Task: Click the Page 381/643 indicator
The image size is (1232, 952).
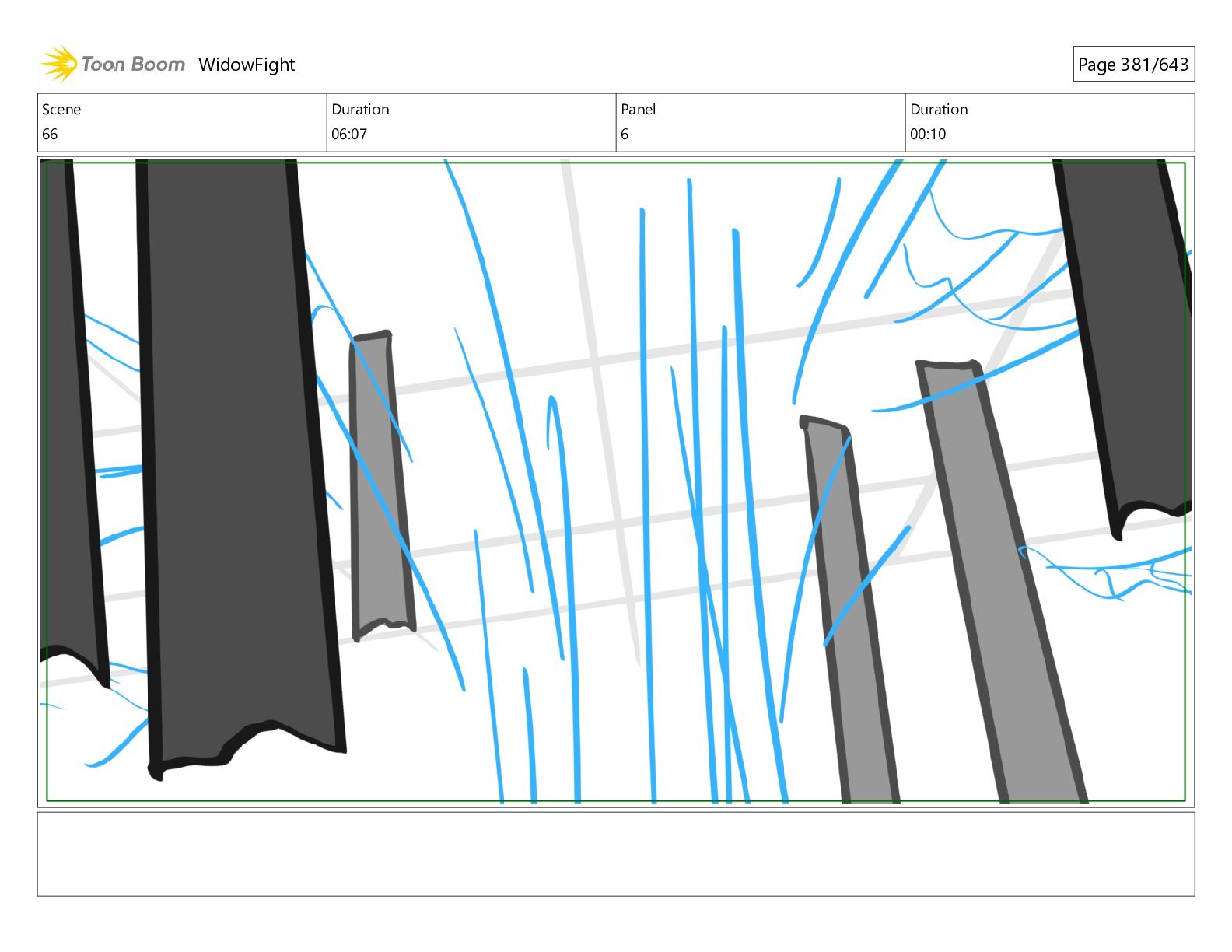Action: pos(1133,65)
